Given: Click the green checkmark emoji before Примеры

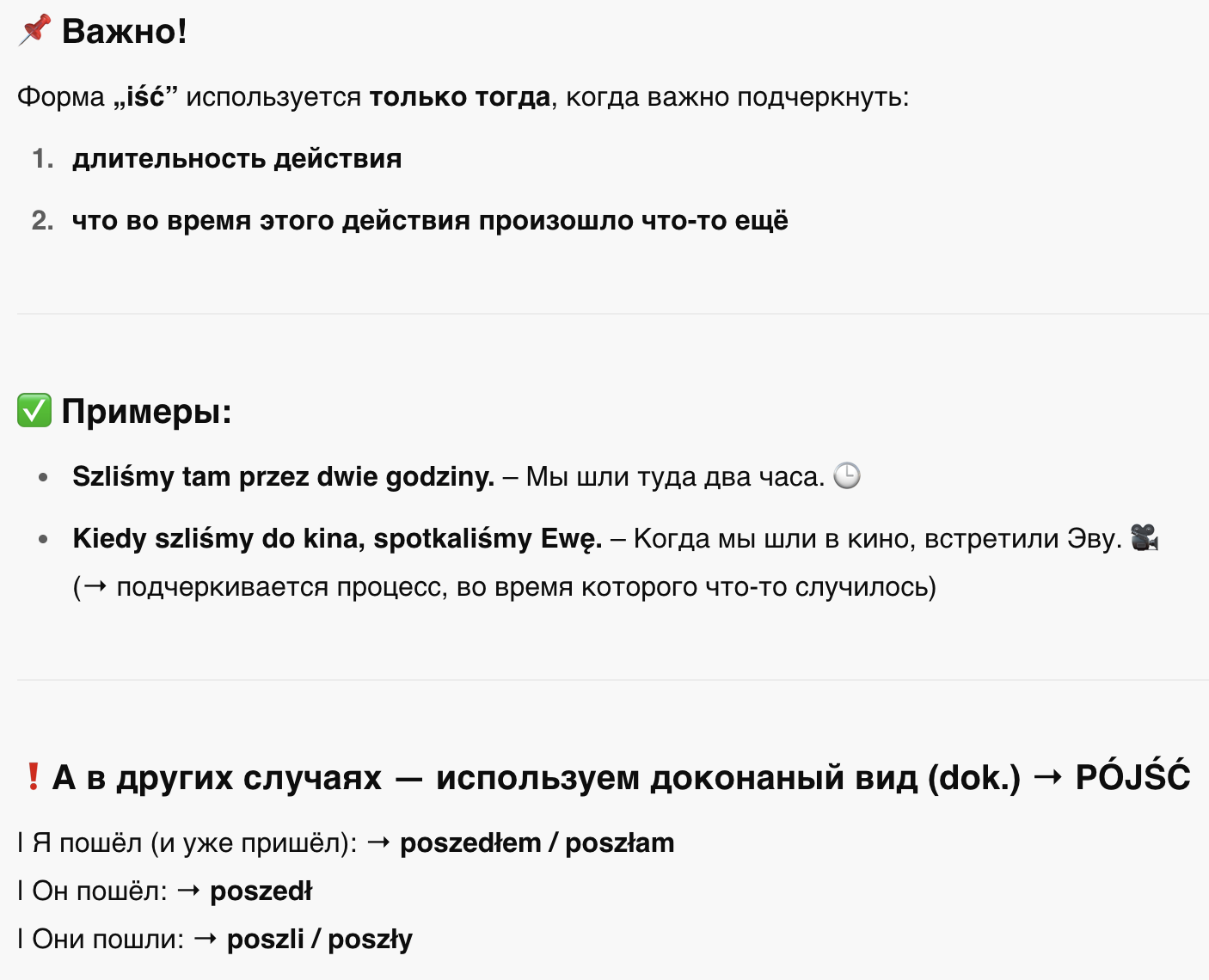Looking at the screenshot, I should [34, 411].
